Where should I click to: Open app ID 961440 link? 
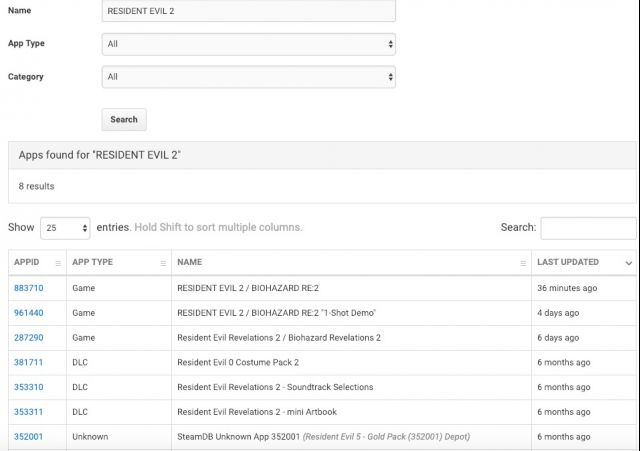[x=29, y=313]
